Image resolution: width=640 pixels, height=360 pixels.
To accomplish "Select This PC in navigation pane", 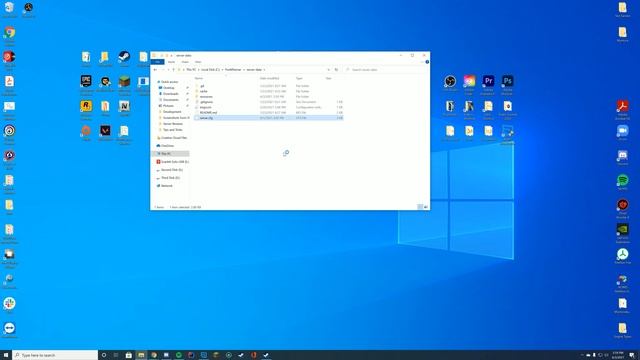I will [x=170, y=154].
